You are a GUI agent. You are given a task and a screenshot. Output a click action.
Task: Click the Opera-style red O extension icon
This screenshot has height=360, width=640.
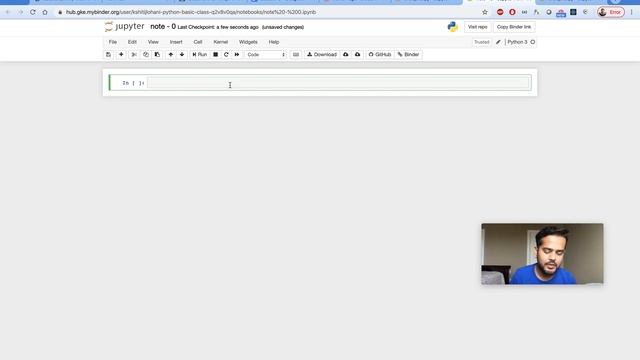click(x=512, y=12)
